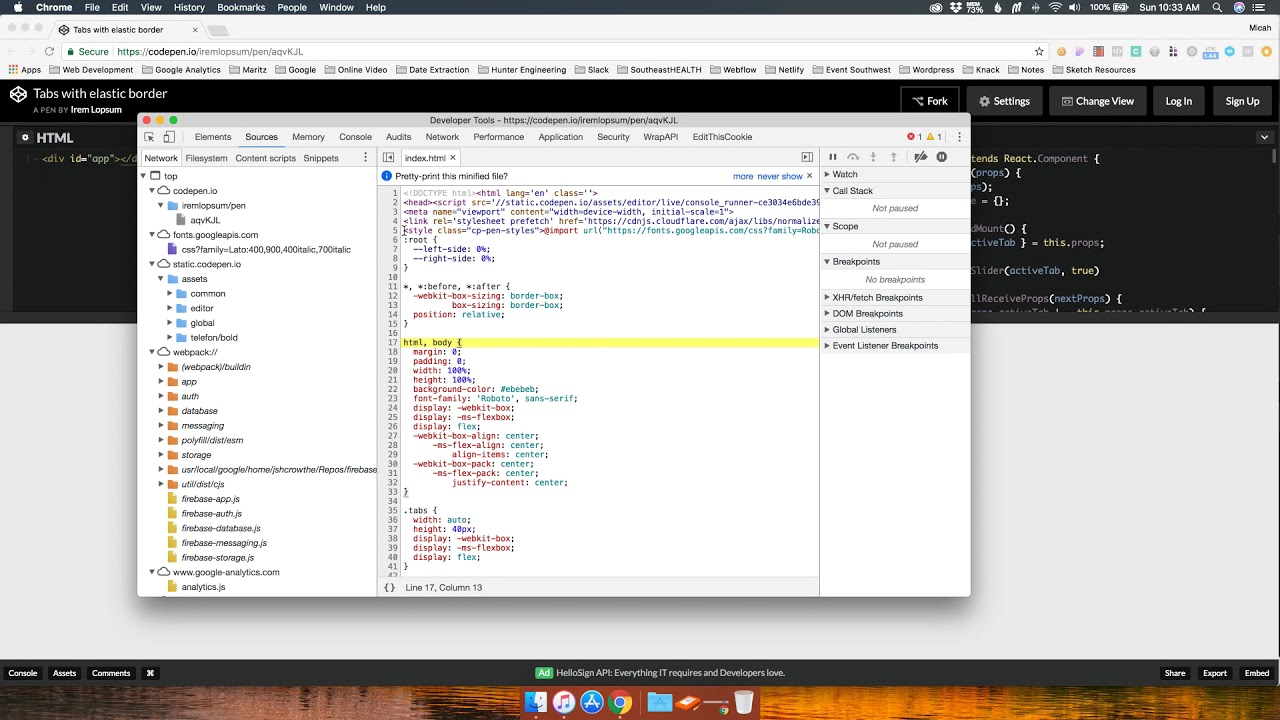Click the Change View button
The image size is (1280, 720).
coord(1097,101)
